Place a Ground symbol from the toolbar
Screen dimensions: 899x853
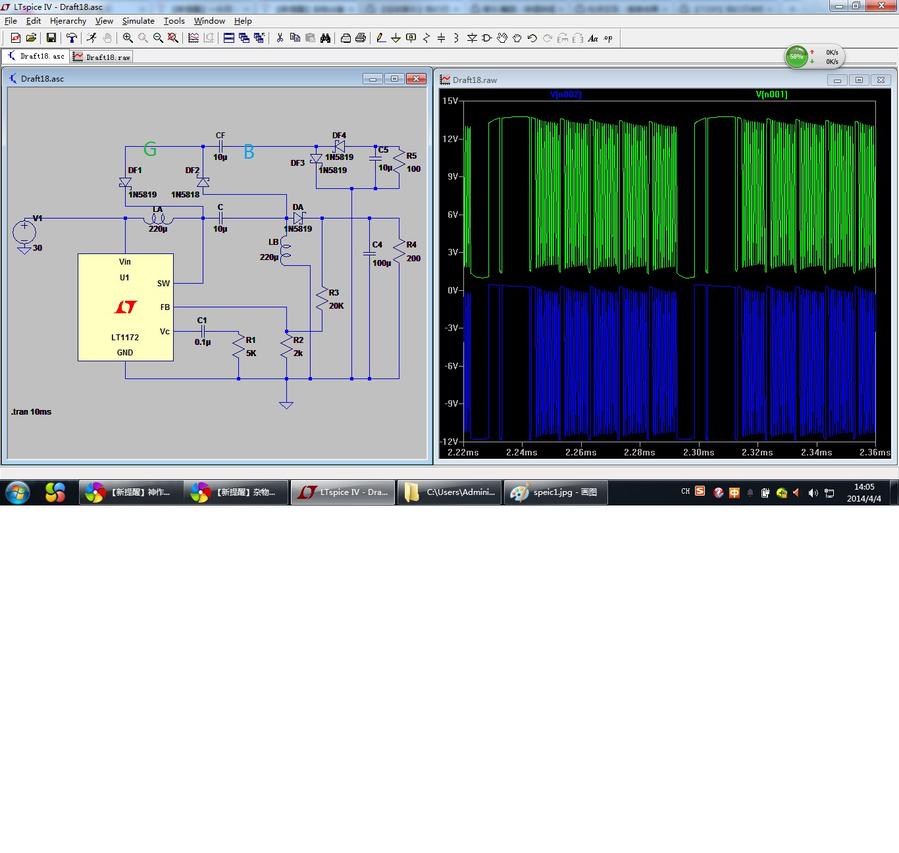tap(396, 38)
